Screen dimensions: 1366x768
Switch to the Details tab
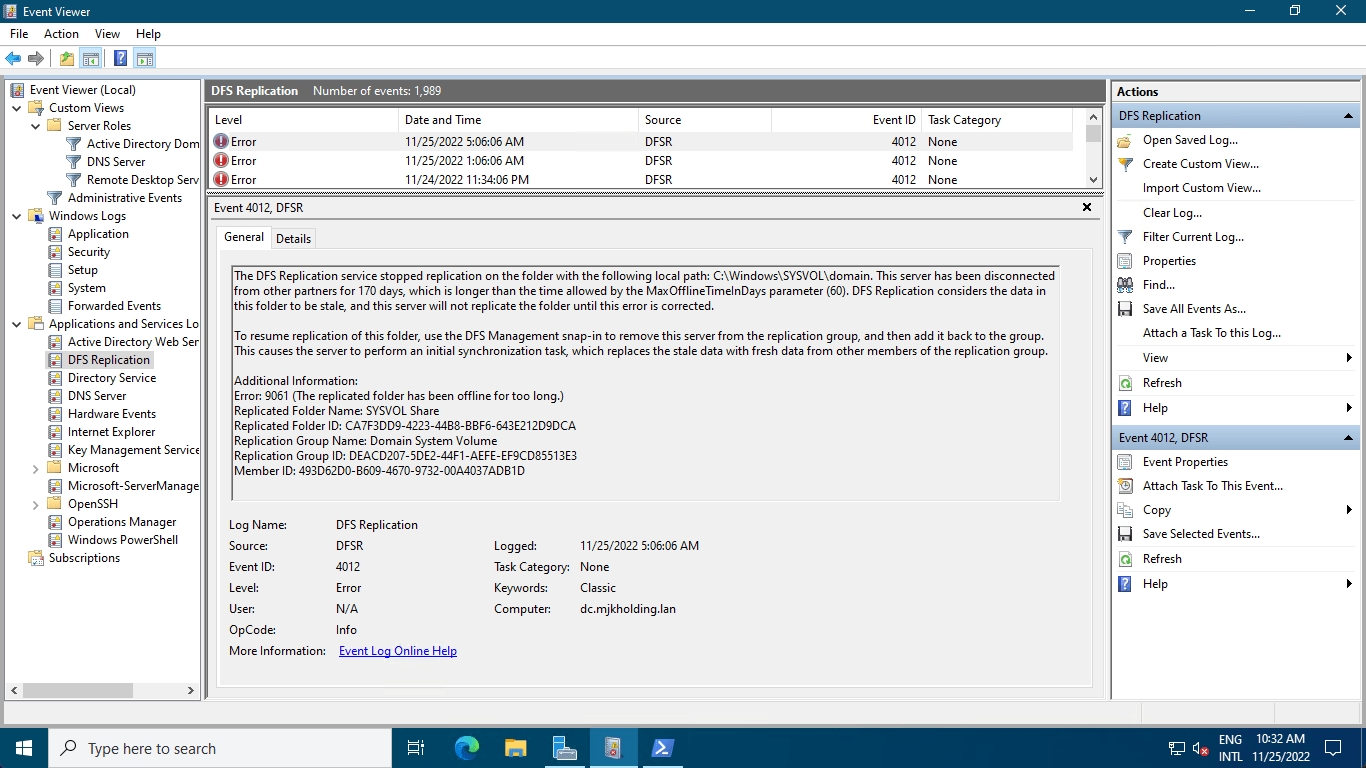pos(293,239)
